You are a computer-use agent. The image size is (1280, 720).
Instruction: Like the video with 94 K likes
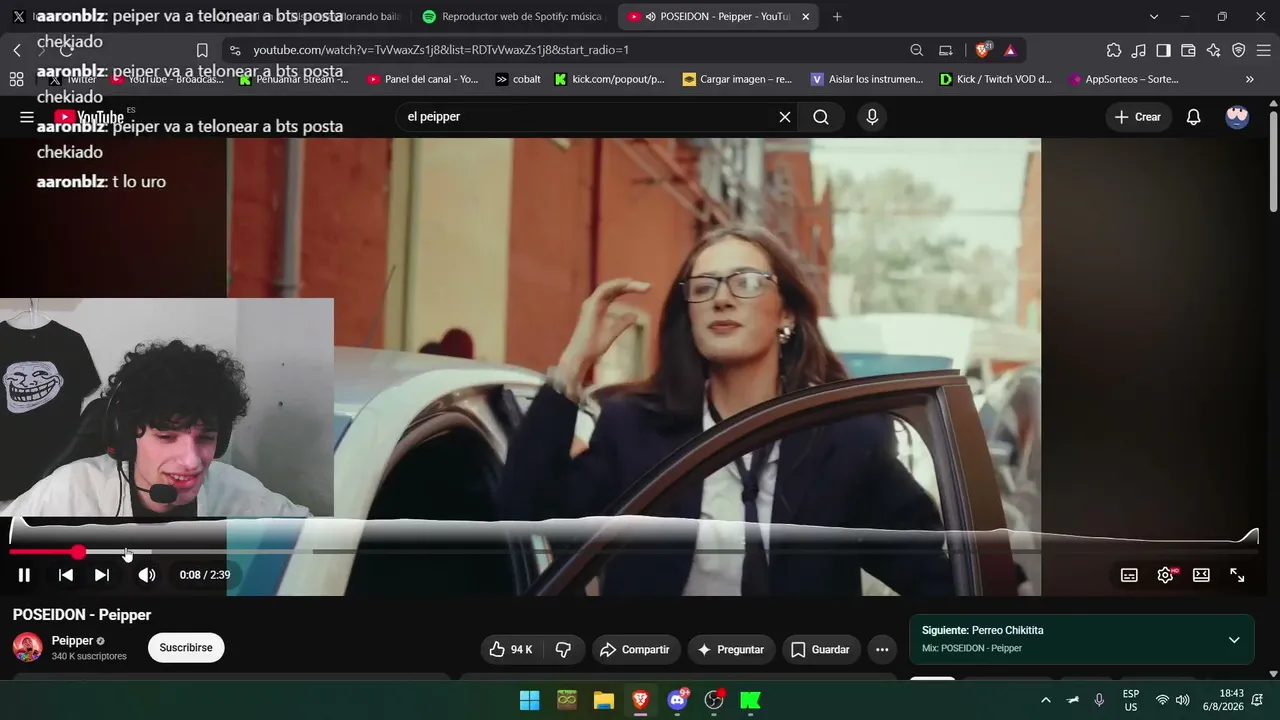(x=510, y=650)
